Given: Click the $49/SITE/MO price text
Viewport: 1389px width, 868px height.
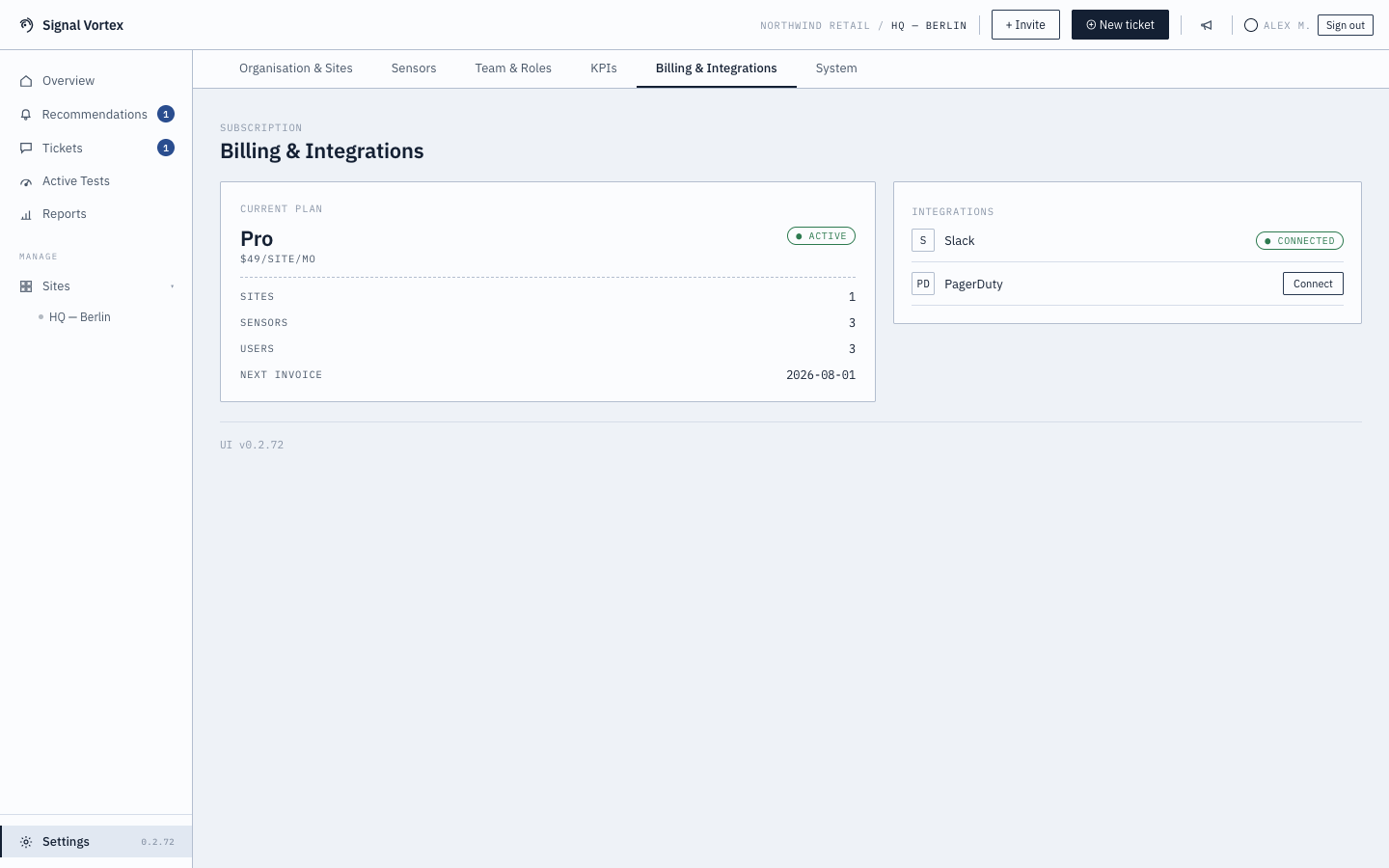Looking at the screenshot, I should 278,259.
